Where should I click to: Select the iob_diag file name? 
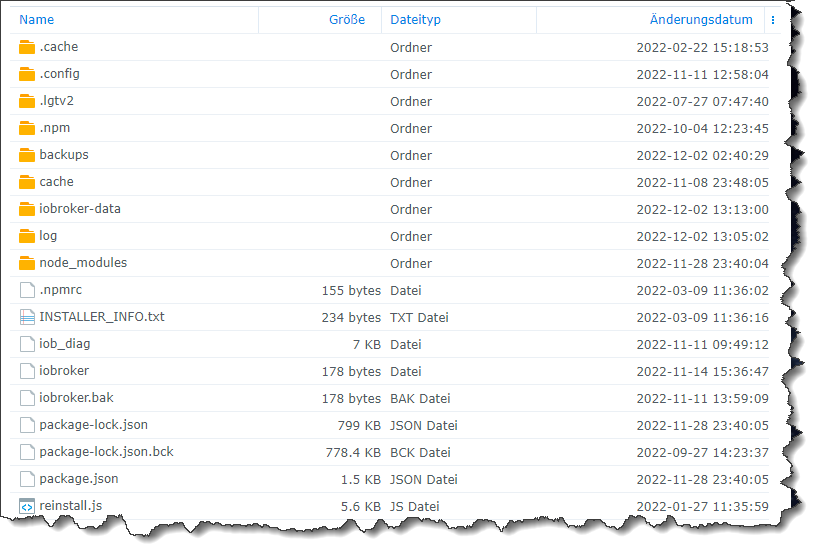click(65, 344)
